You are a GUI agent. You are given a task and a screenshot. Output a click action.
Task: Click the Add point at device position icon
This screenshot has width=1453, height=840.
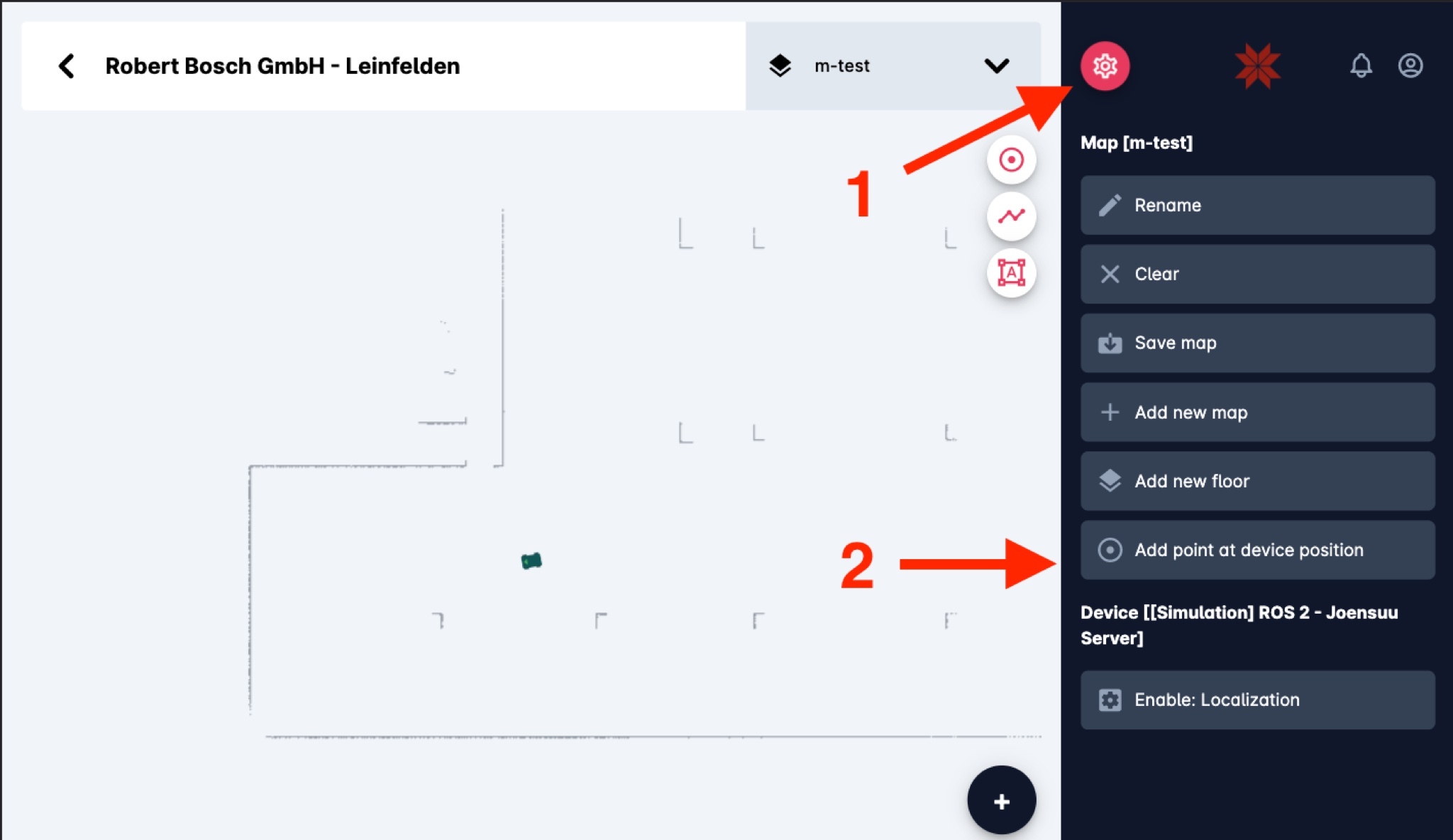point(1110,549)
